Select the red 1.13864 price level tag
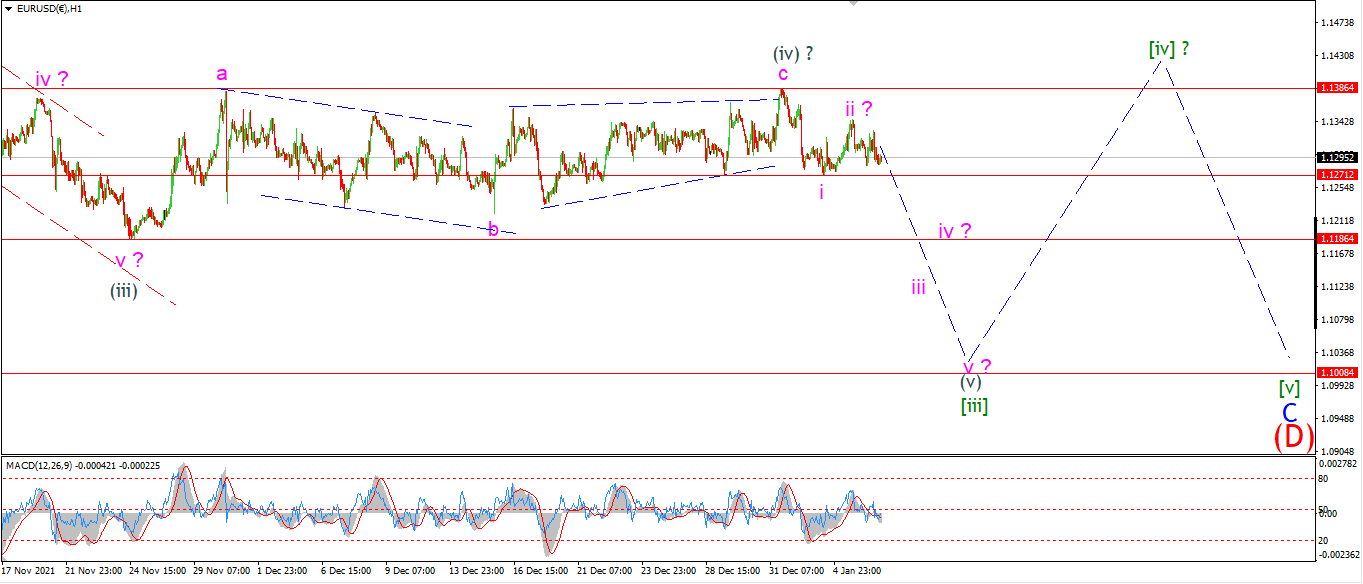 pyautogui.click(x=1338, y=88)
